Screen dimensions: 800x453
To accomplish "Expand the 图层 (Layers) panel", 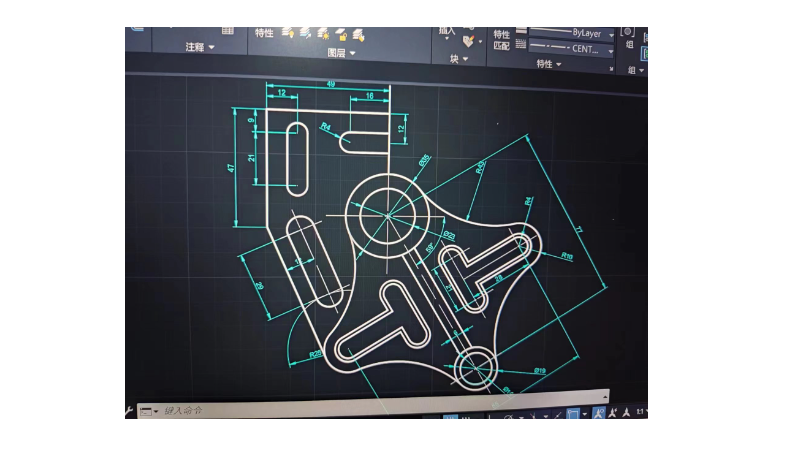I will 343,53.
